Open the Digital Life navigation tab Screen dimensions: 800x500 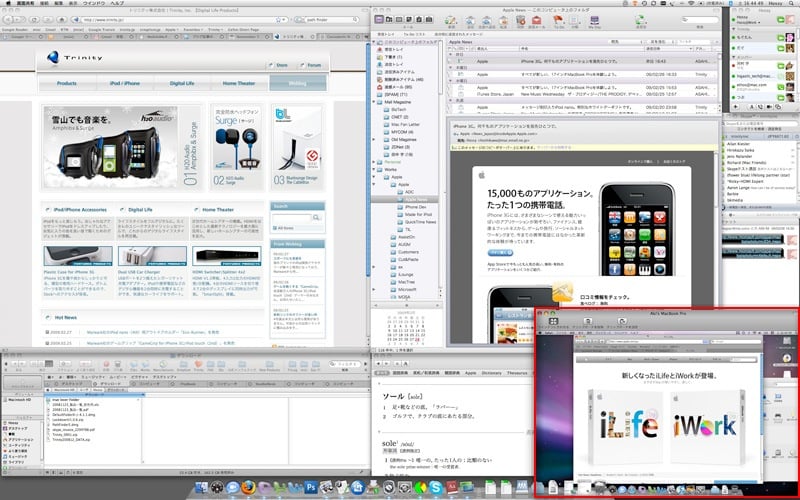(182, 83)
